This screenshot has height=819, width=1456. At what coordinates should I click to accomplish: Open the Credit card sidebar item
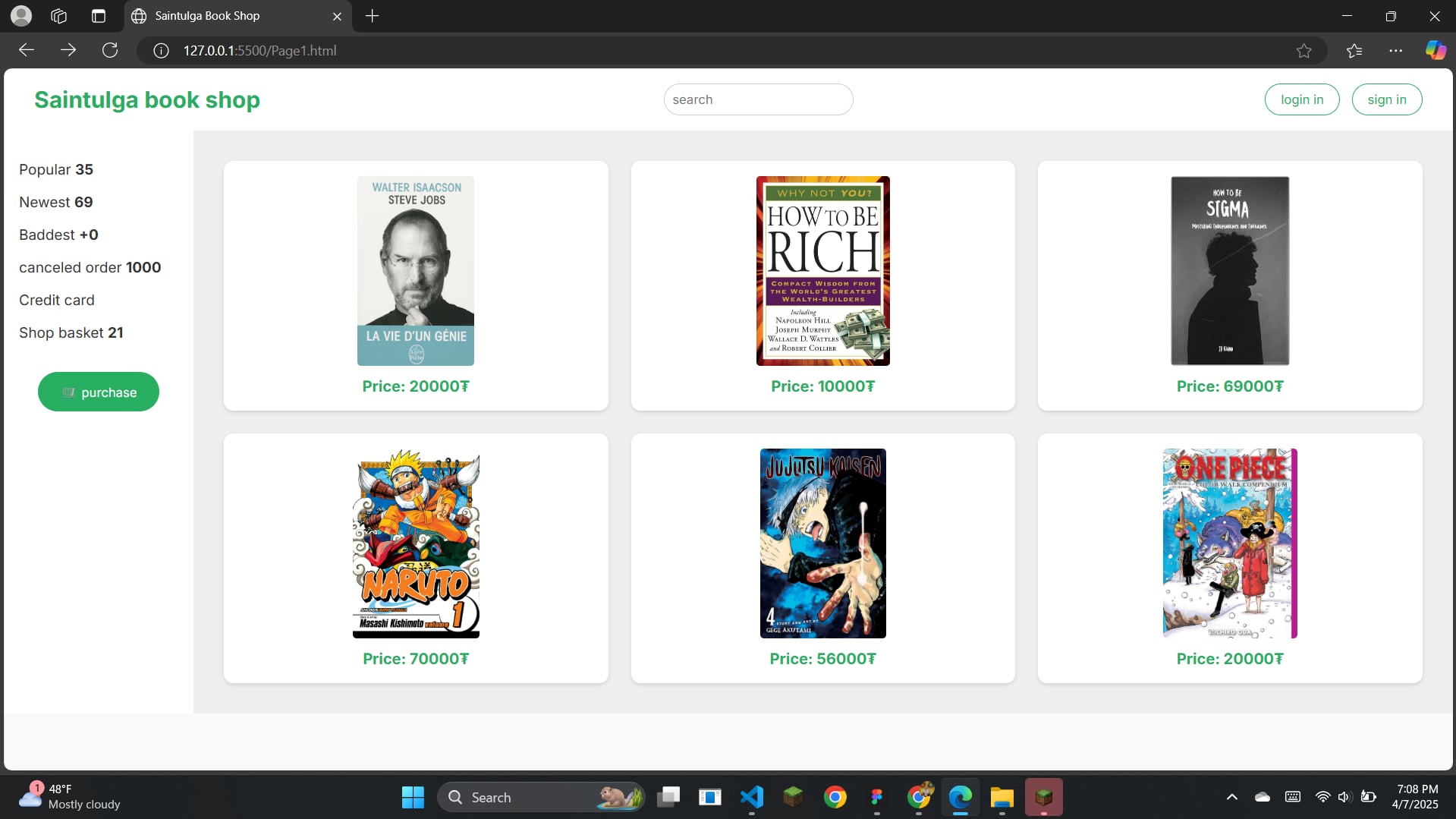pyautogui.click(x=57, y=300)
